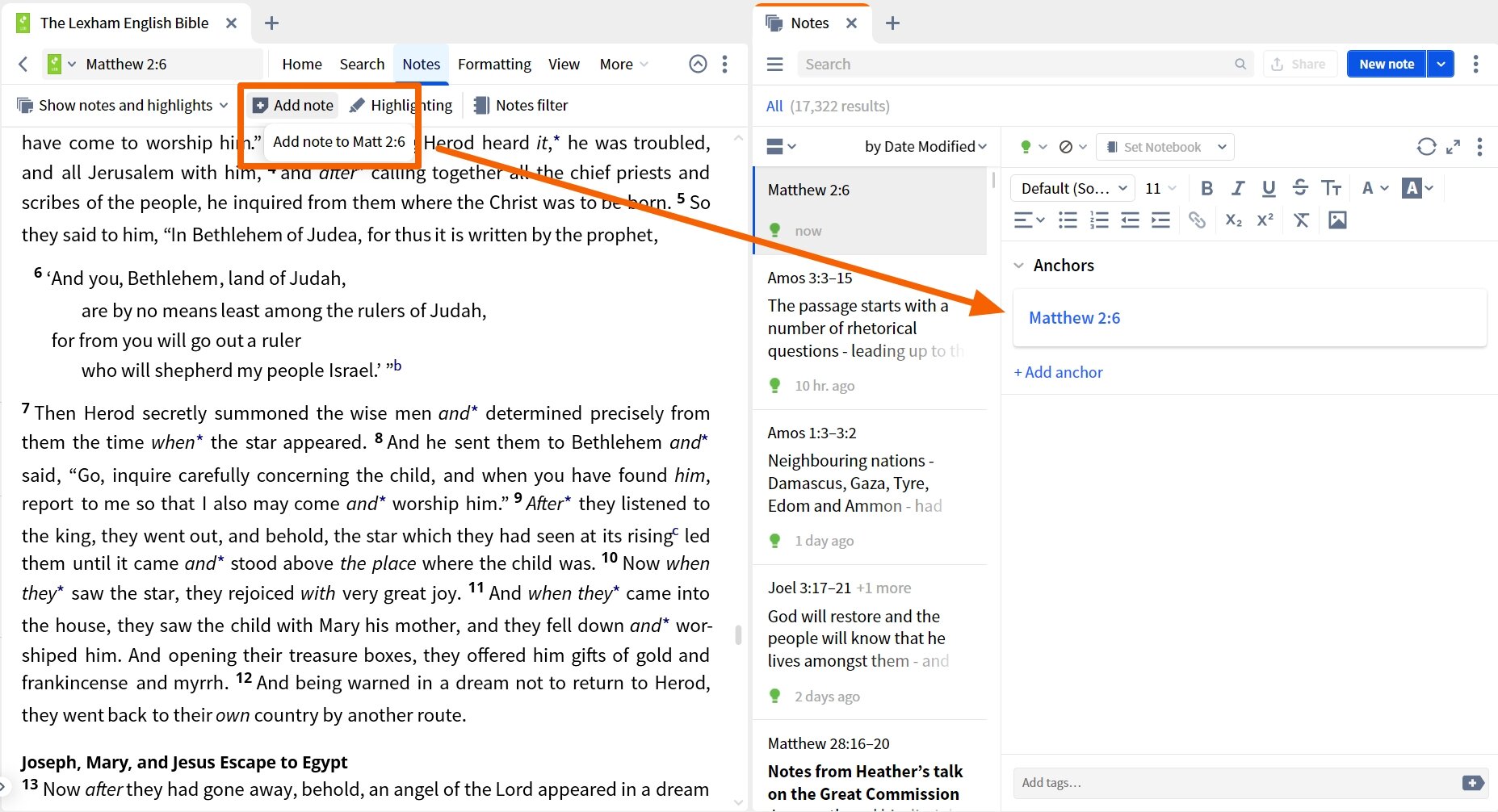Click the Highlighting tool
This screenshot has height=812, width=1498.
401,105
